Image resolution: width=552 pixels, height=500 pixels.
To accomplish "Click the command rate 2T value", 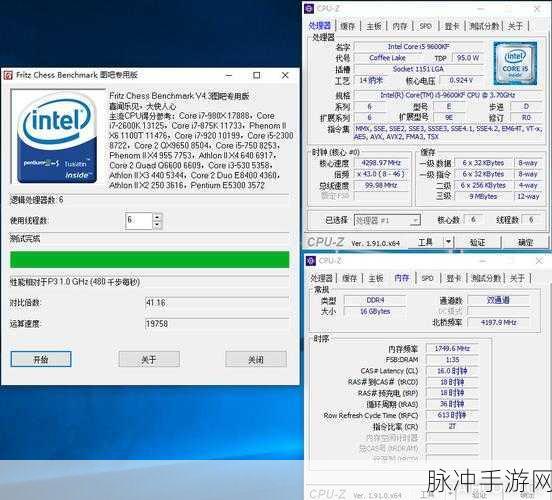I will tap(452, 426).
